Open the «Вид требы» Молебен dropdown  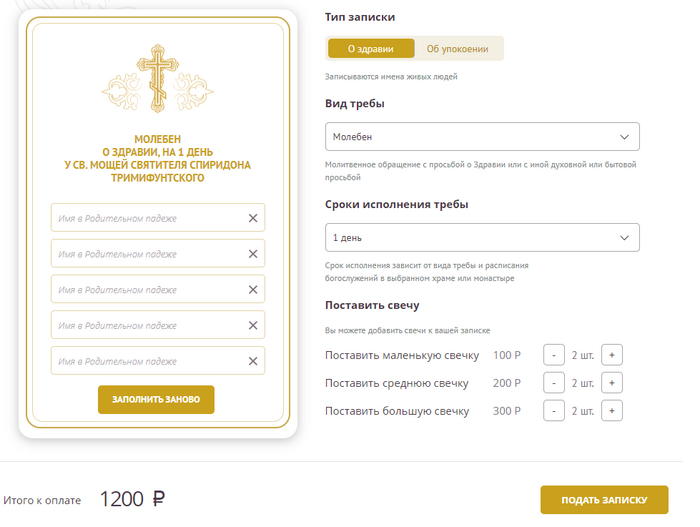(482, 137)
